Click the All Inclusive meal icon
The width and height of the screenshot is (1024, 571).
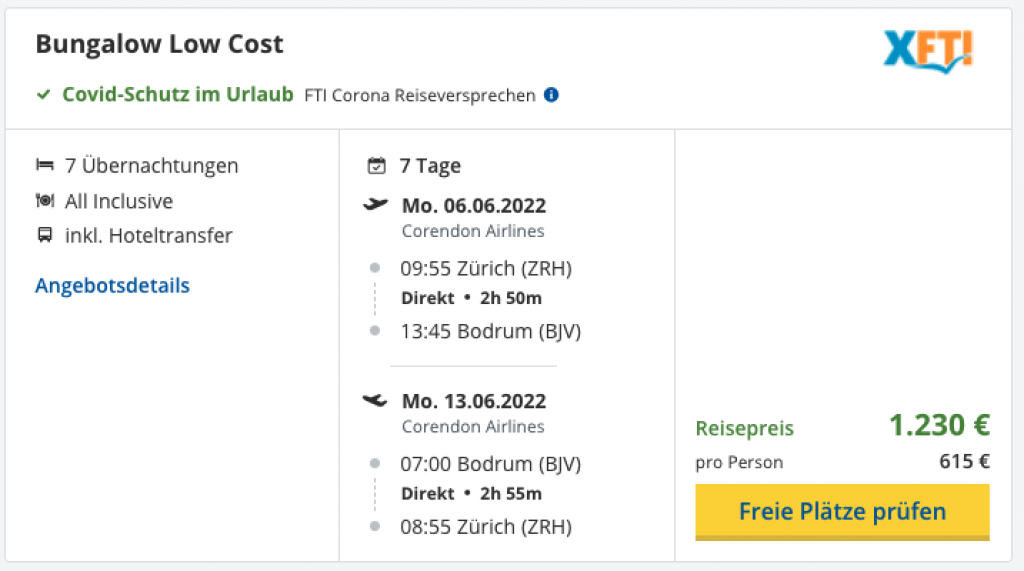(x=44, y=201)
